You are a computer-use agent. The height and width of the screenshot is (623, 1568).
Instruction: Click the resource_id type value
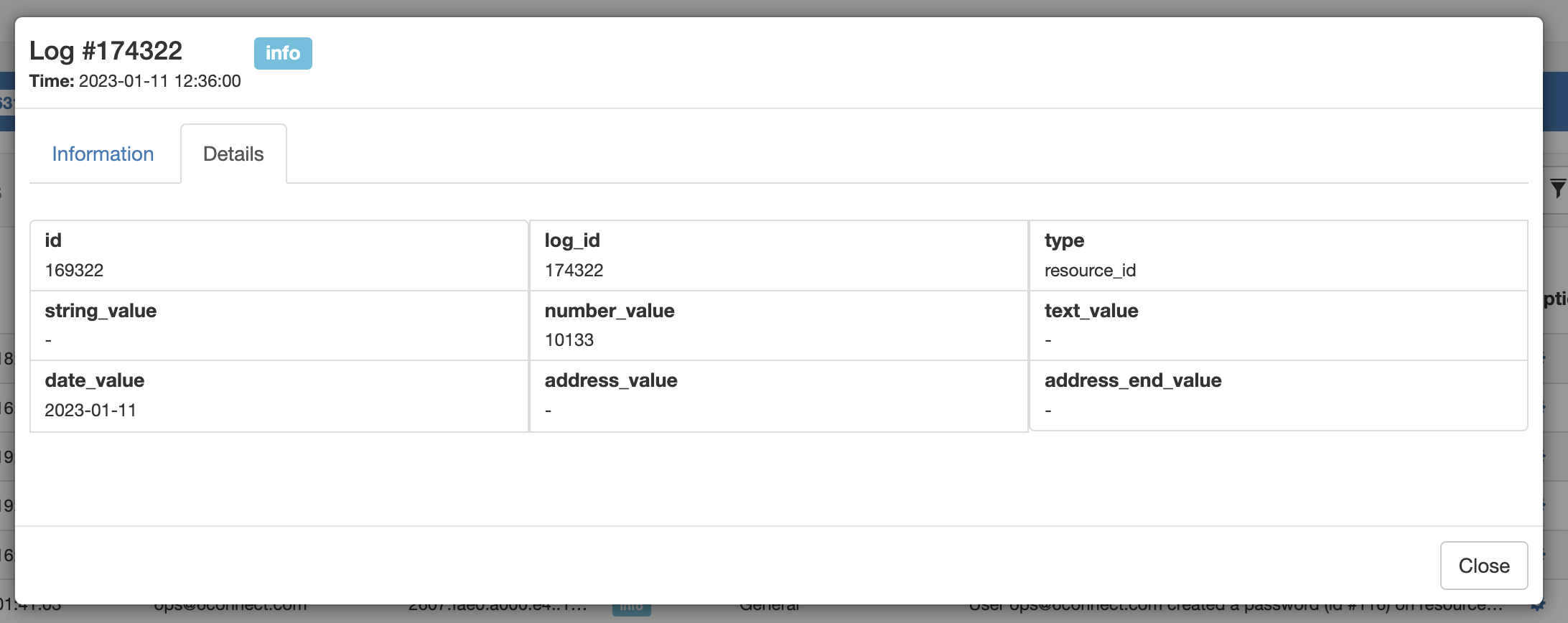(1090, 271)
